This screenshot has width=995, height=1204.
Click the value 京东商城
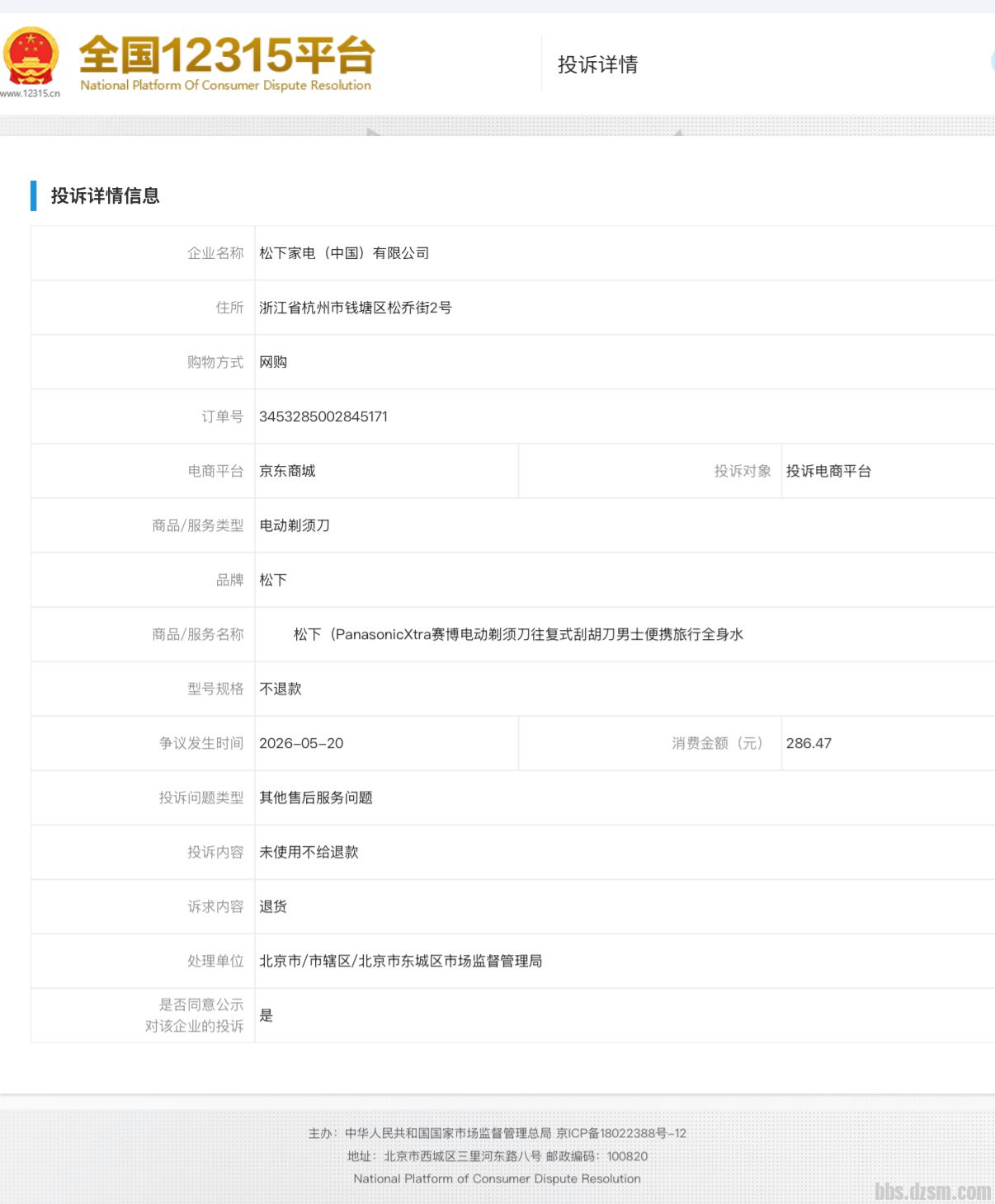(287, 471)
